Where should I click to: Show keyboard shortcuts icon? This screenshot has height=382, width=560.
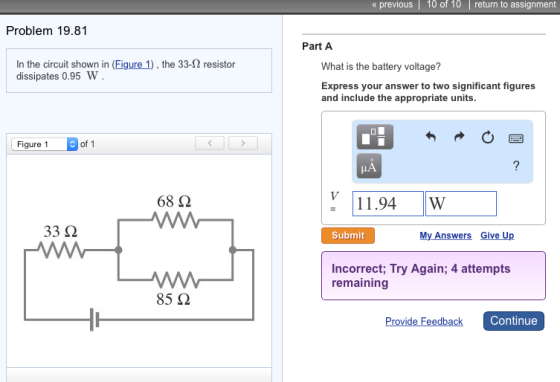coord(516,138)
